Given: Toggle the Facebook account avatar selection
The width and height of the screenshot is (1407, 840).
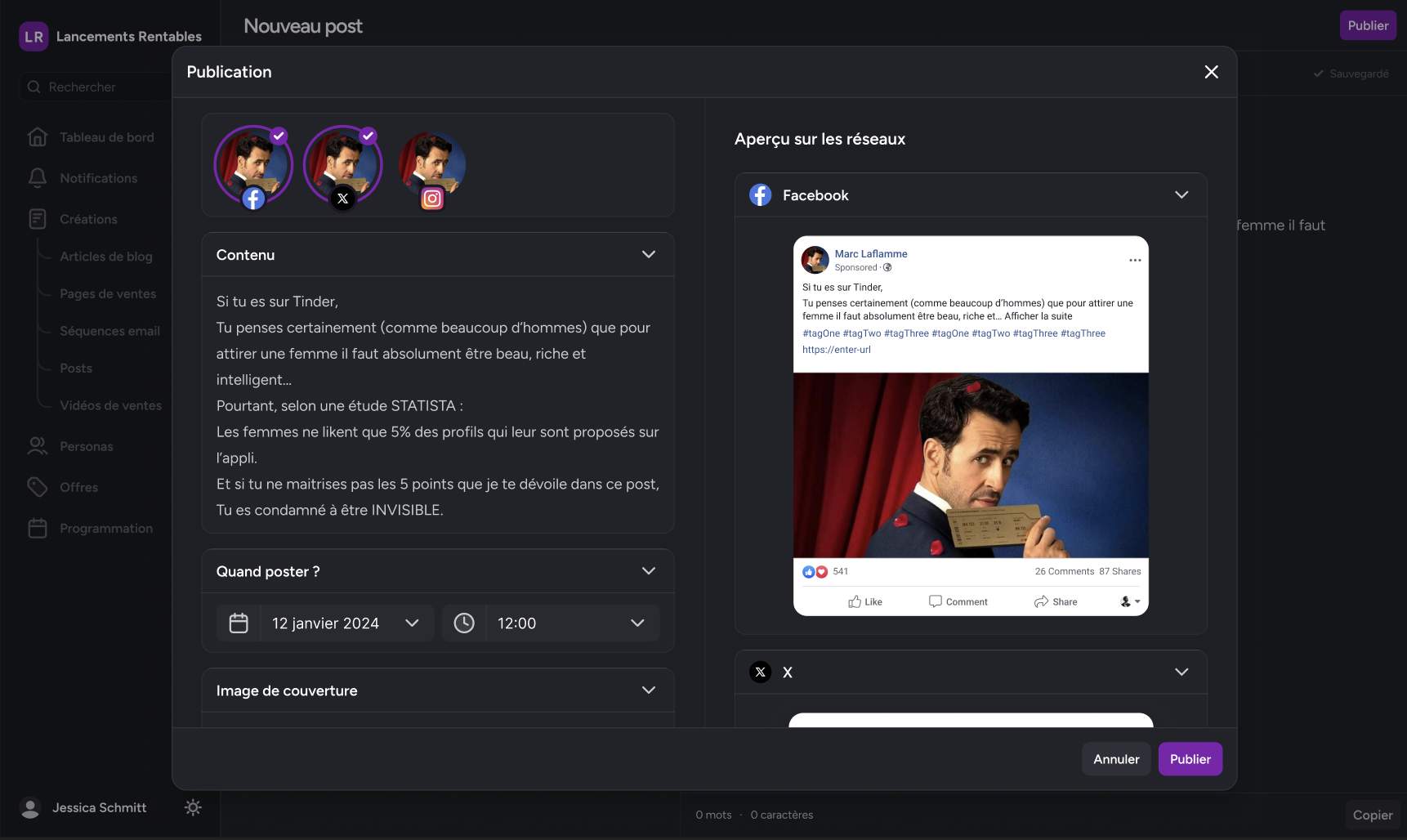Looking at the screenshot, I should [x=253, y=166].
